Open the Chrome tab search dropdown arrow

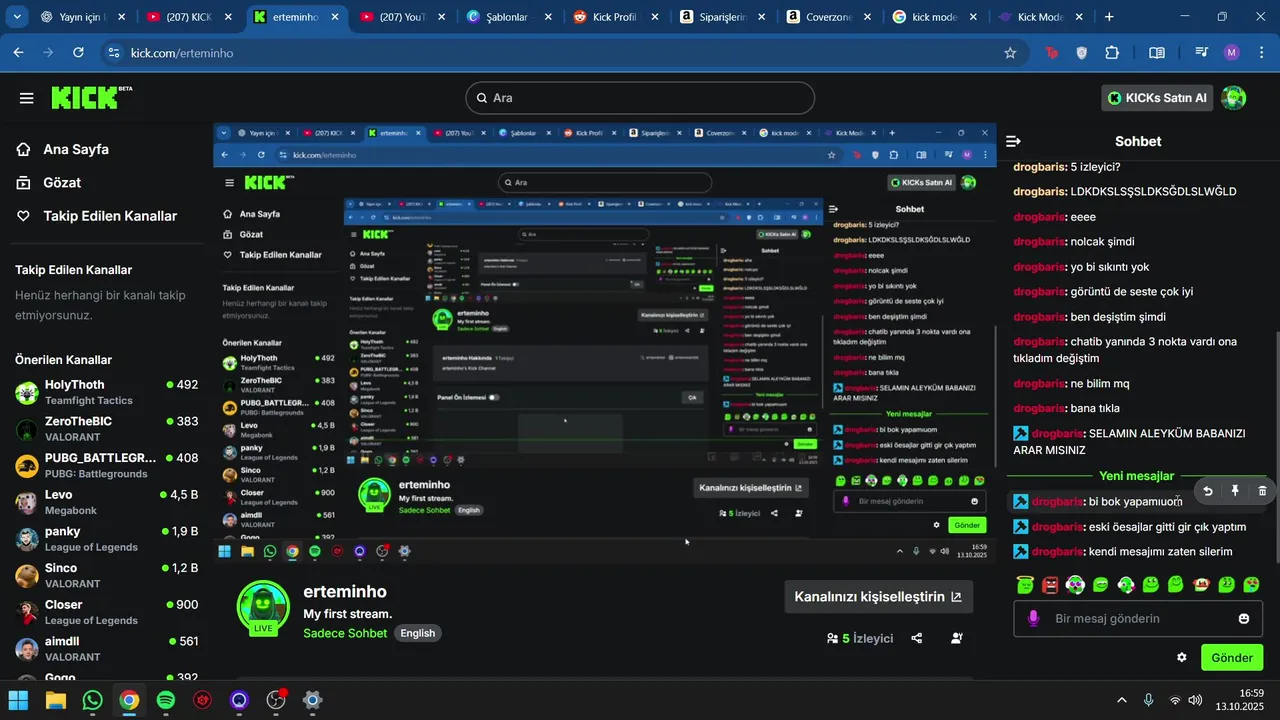pyautogui.click(x=18, y=17)
